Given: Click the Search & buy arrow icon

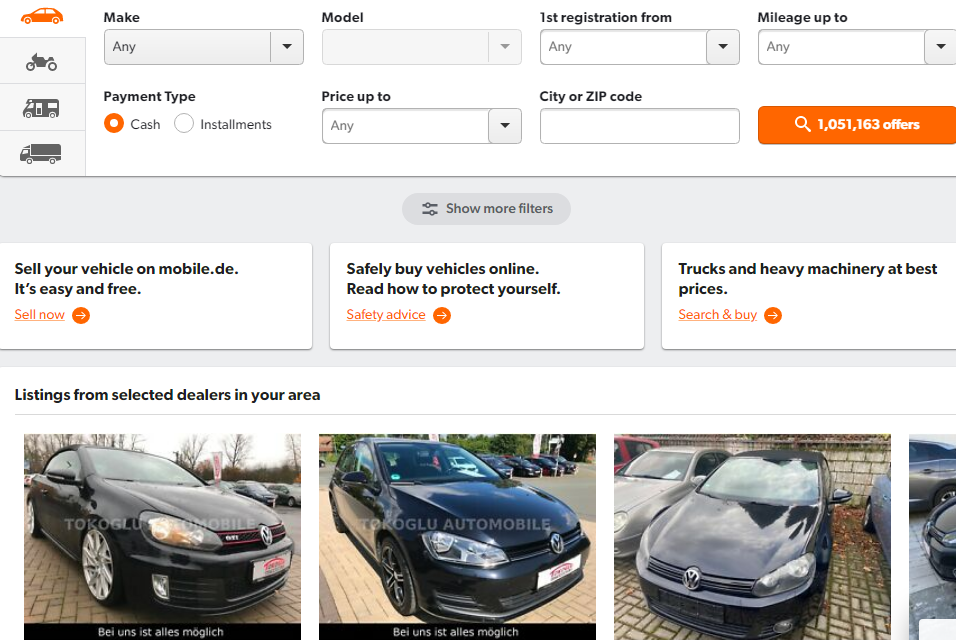Looking at the screenshot, I should [773, 315].
